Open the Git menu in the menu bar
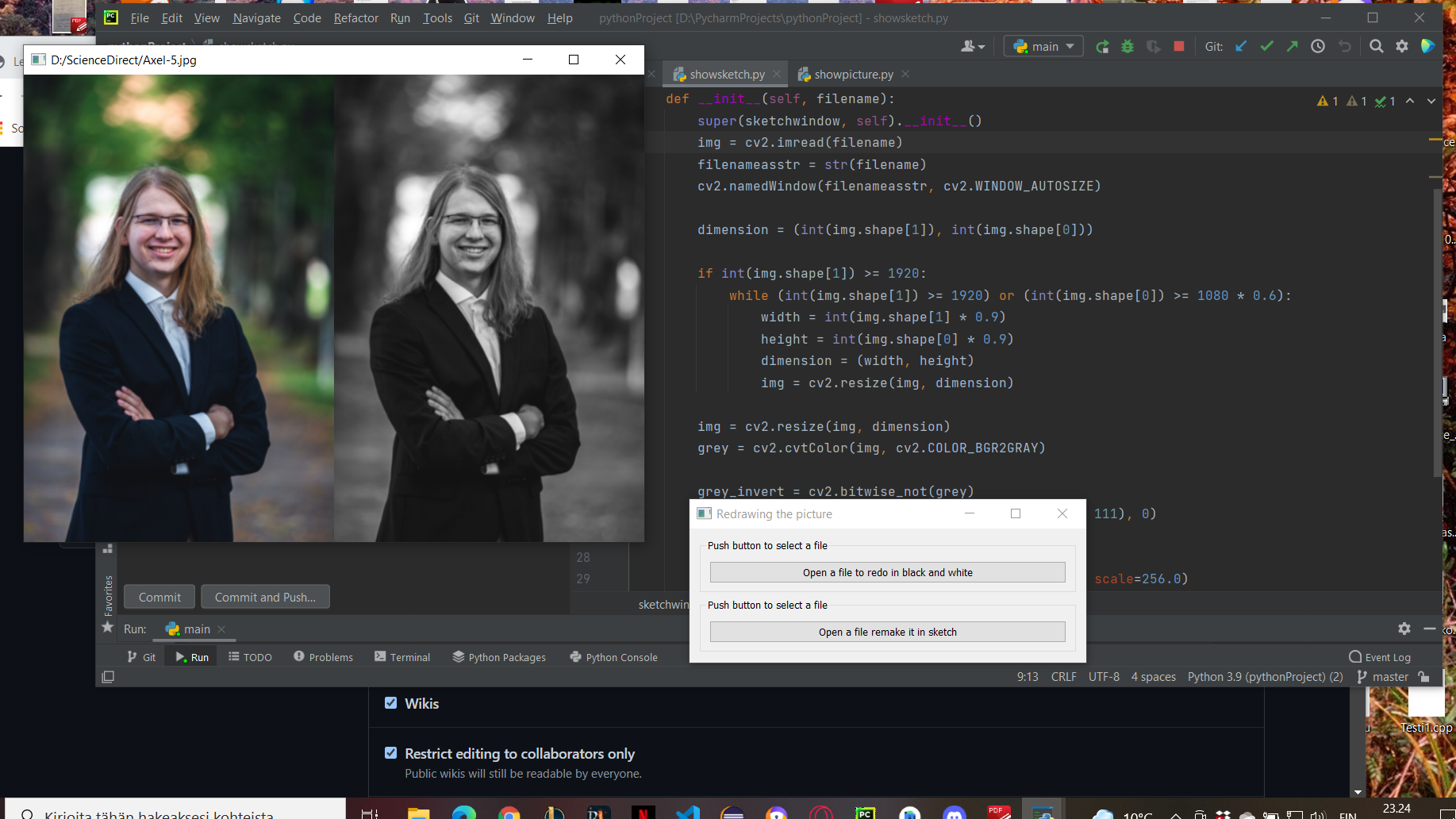The width and height of the screenshot is (1456, 819). (471, 17)
